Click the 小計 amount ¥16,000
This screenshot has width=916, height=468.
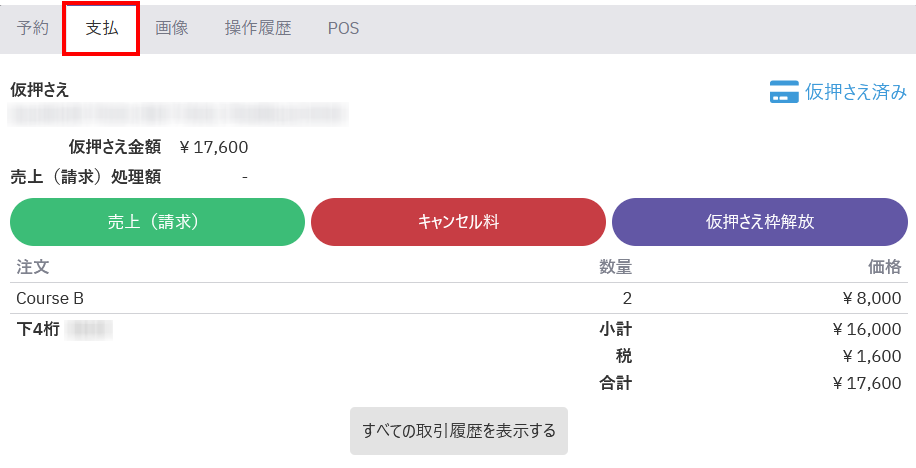click(866, 329)
